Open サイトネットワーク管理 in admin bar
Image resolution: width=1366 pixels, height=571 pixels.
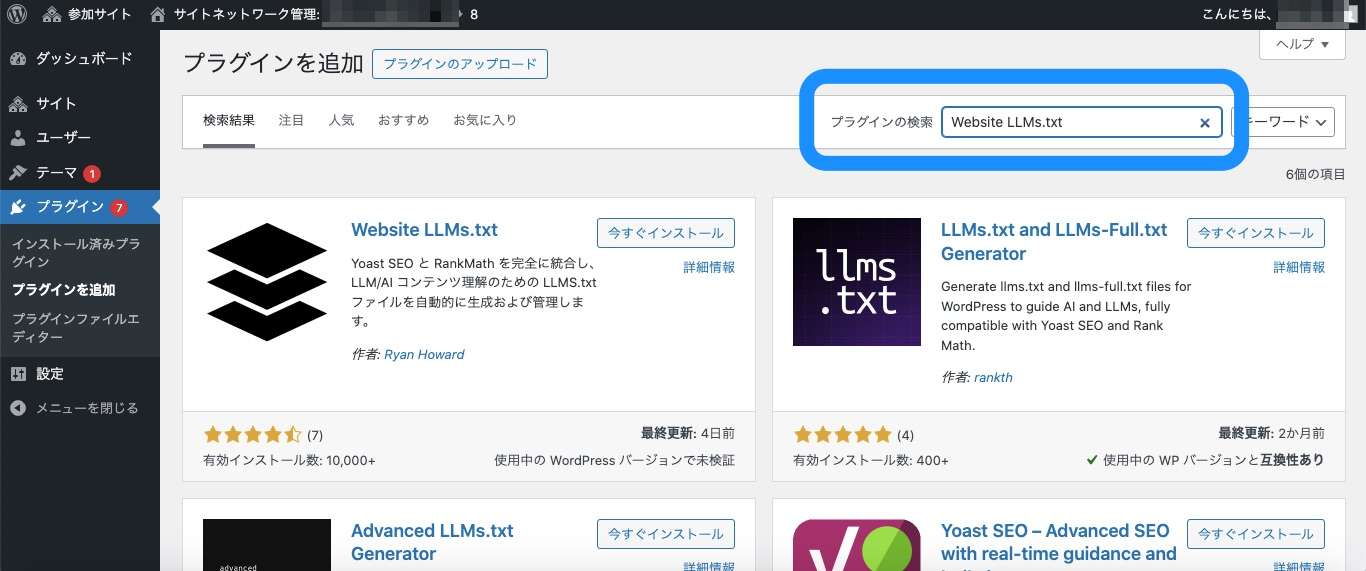pos(234,14)
